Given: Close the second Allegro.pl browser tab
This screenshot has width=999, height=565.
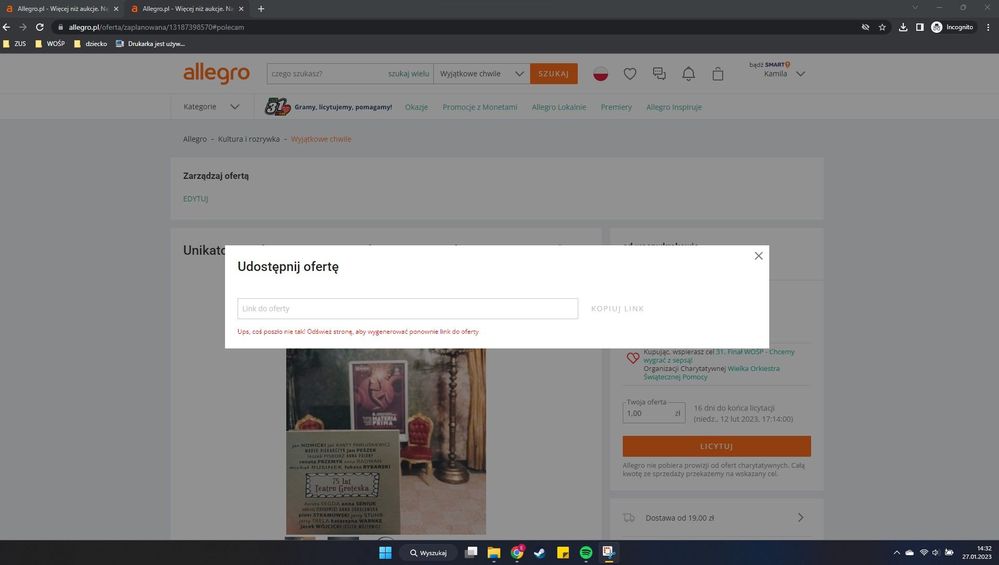Looking at the screenshot, I should tap(241, 9).
